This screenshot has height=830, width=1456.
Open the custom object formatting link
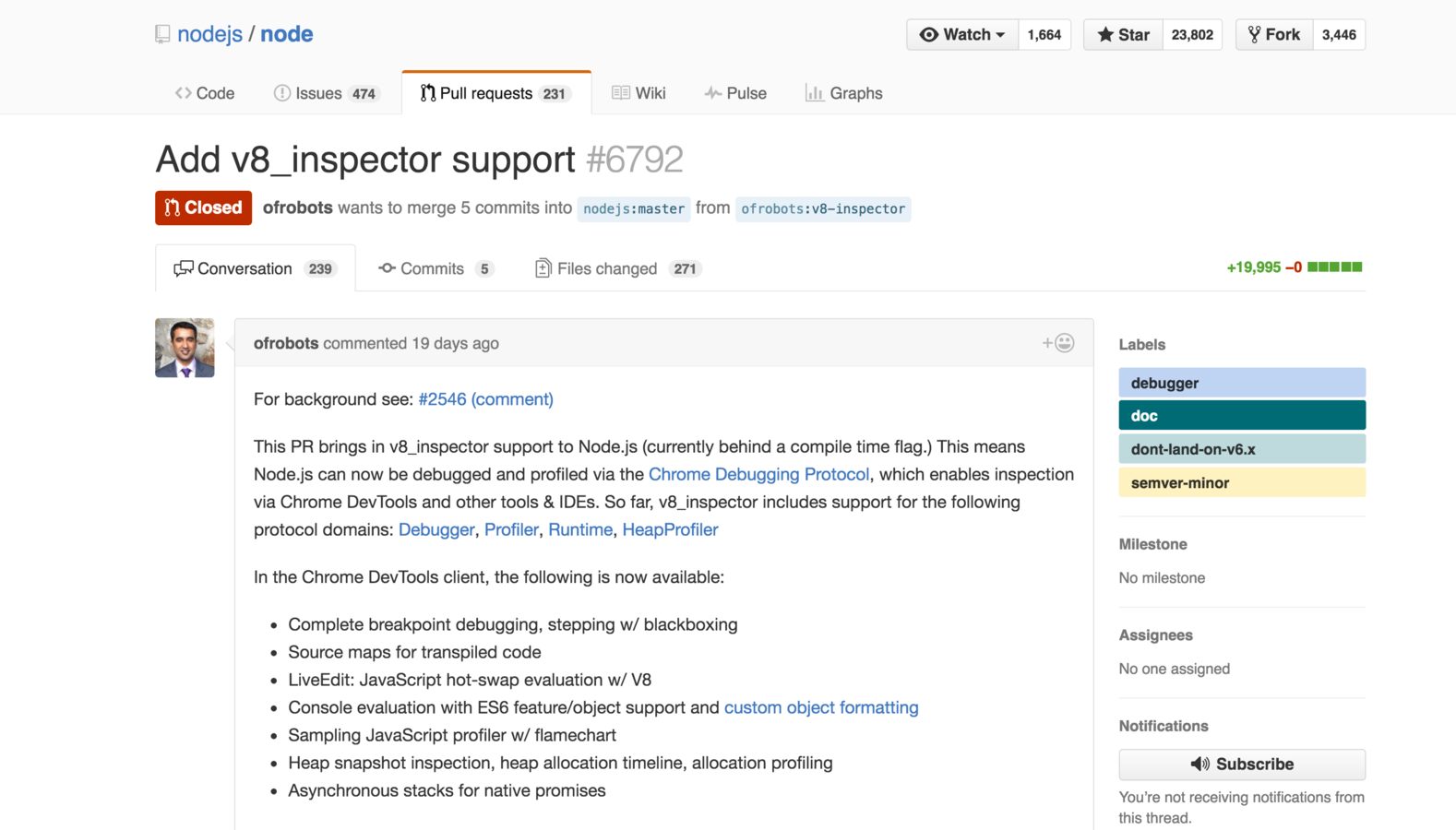tap(821, 707)
